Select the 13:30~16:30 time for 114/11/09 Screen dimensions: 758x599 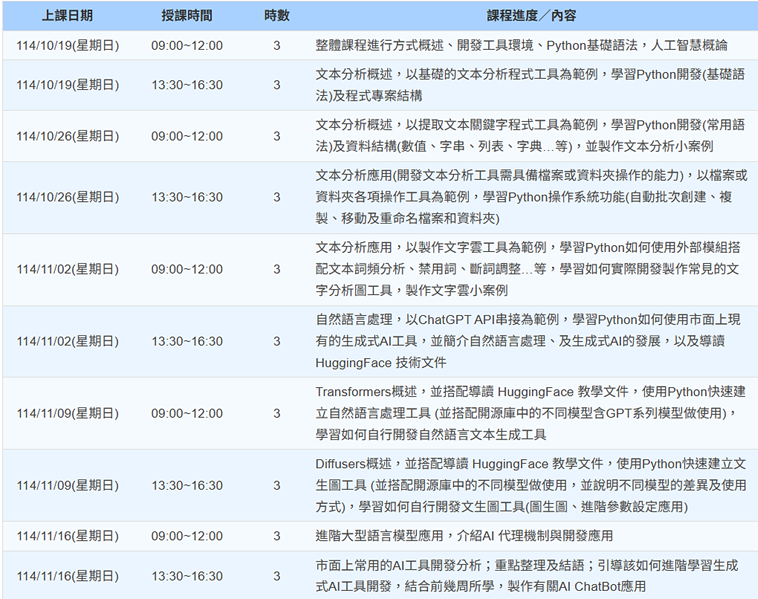pyautogui.click(x=187, y=485)
